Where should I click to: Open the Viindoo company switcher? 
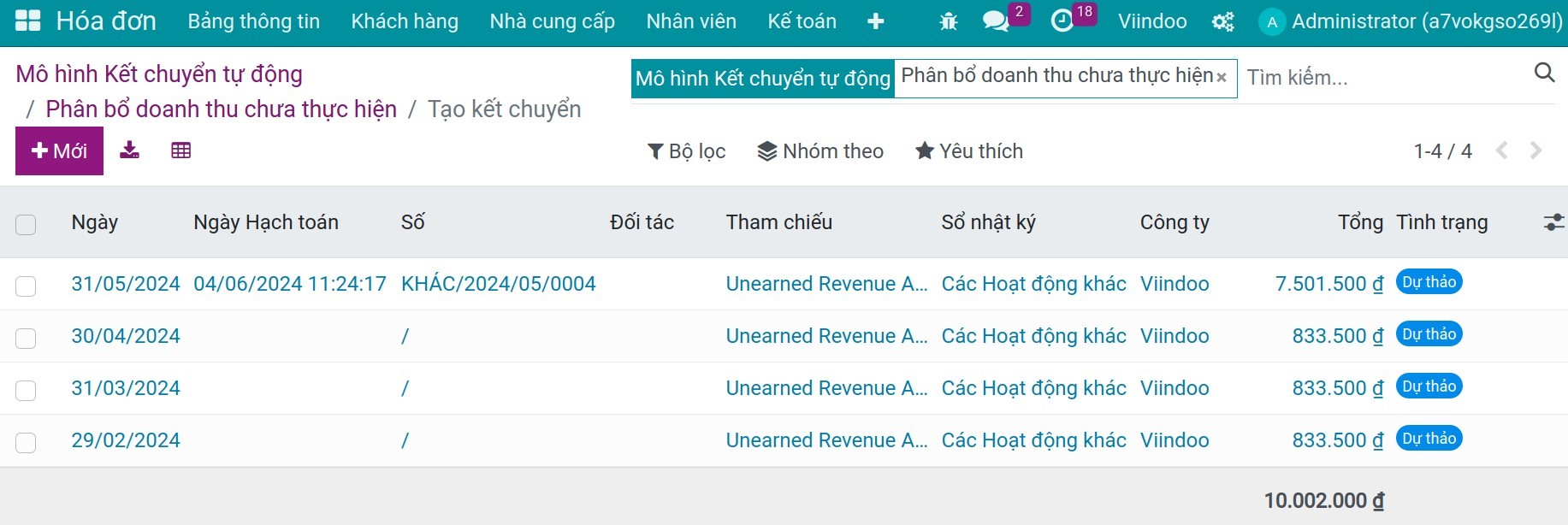[x=1152, y=21]
